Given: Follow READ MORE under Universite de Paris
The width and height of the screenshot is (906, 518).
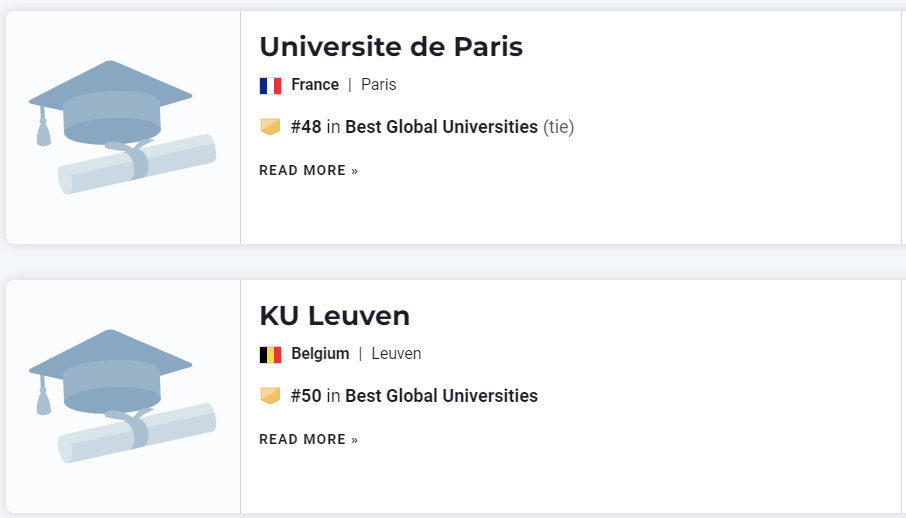Looking at the screenshot, I should pyautogui.click(x=309, y=171).
